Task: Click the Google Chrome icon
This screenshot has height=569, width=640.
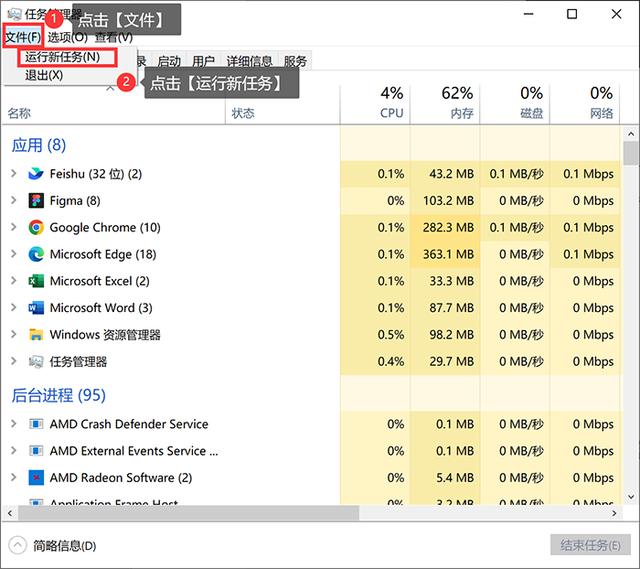Action: (x=37, y=228)
